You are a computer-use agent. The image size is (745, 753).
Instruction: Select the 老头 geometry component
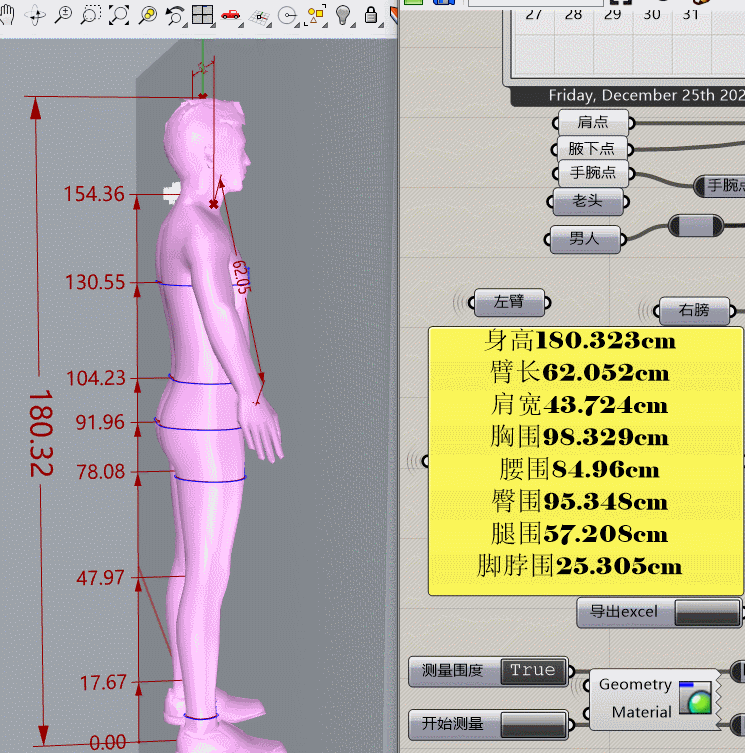588,201
